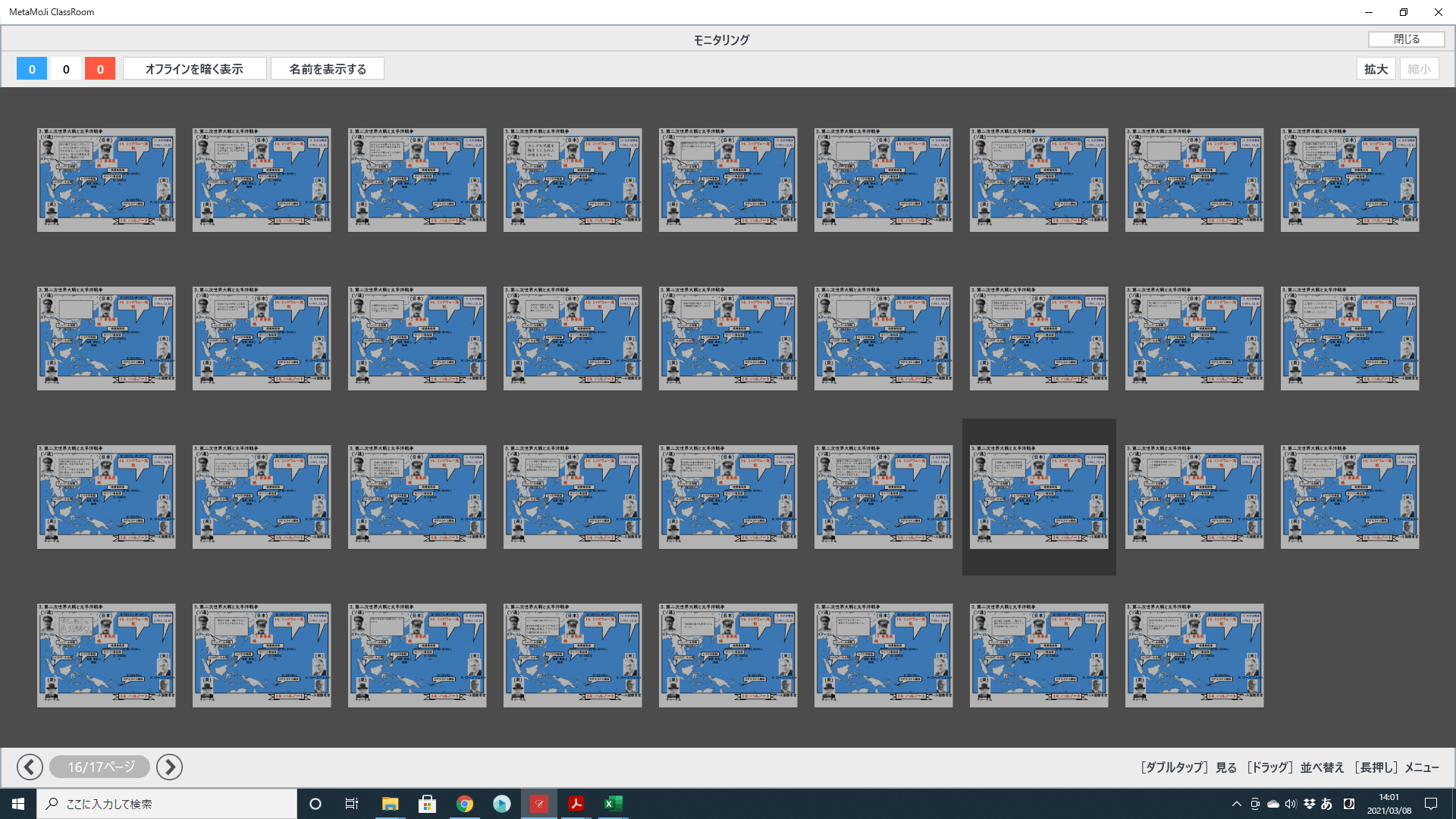1456x819 pixels.
Task: Click the 閉じる button
Action: click(x=1406, y=39)
